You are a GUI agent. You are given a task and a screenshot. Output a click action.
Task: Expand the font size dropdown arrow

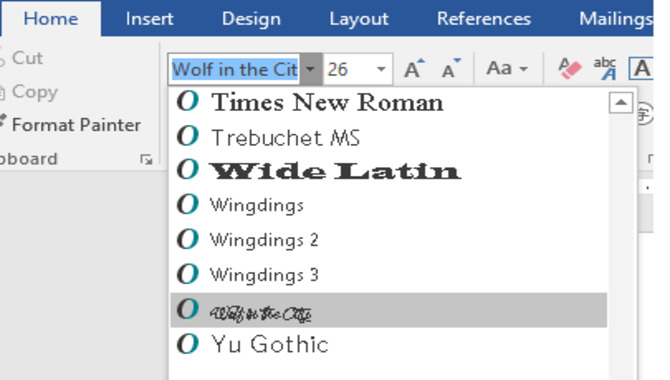(x=381, y=69)
